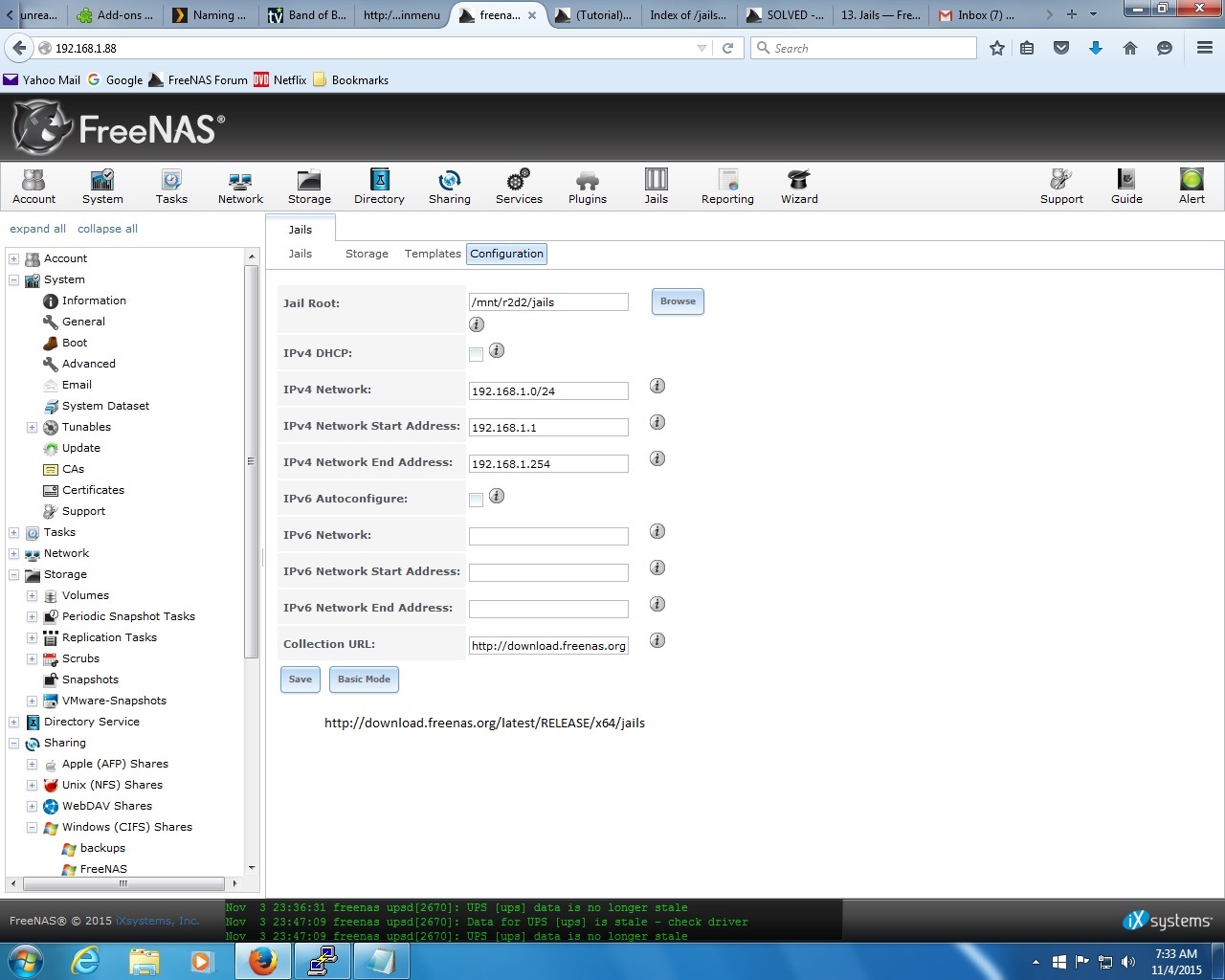This screenshot has width=1225, height=980.
Task: Open the Reporting toolbar icon
Action: coord(727,187)
